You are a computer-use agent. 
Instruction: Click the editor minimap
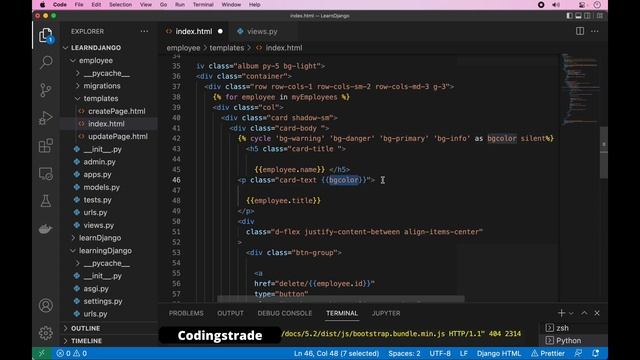(x=579, y=88)
